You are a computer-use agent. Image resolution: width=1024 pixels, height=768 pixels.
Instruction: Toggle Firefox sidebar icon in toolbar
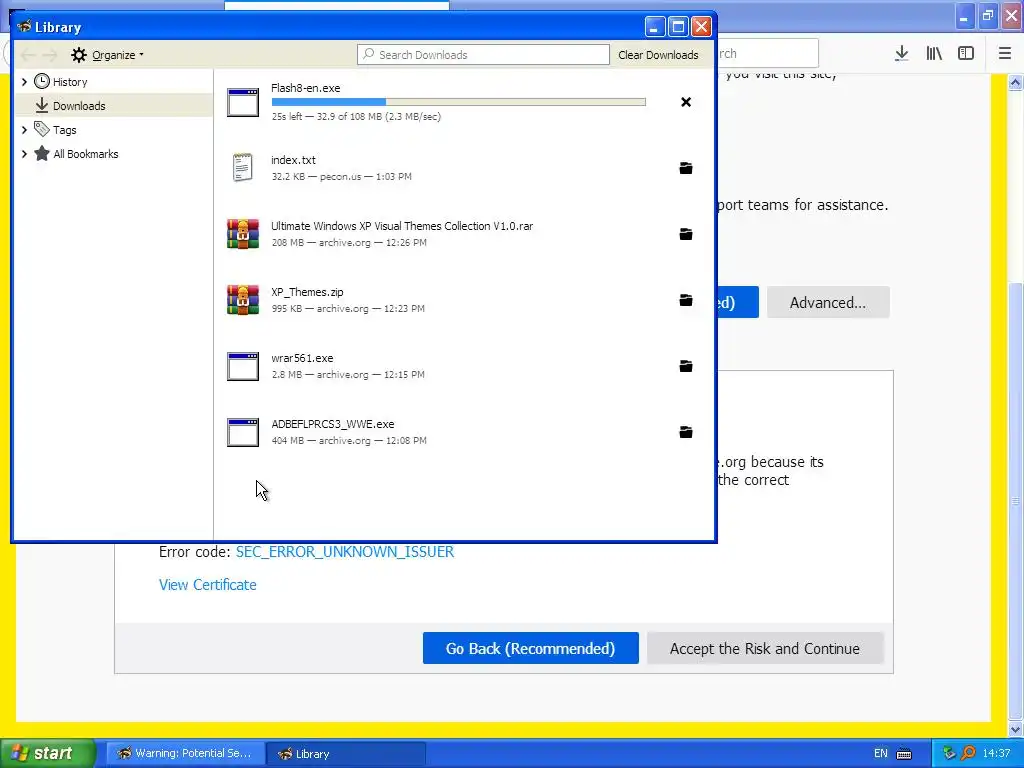pyautogui.click(x=966, y=54)
